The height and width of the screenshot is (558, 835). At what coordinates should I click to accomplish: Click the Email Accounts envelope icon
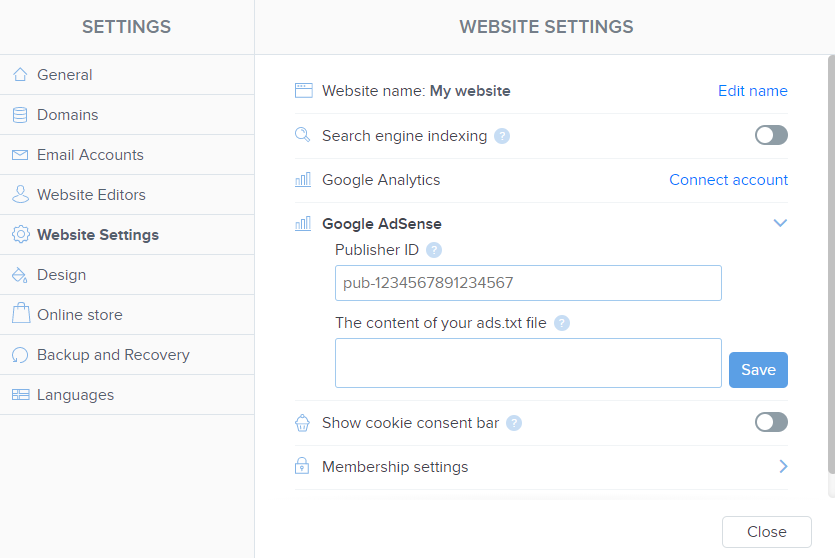pyautogui.click(x=20, y=155)
